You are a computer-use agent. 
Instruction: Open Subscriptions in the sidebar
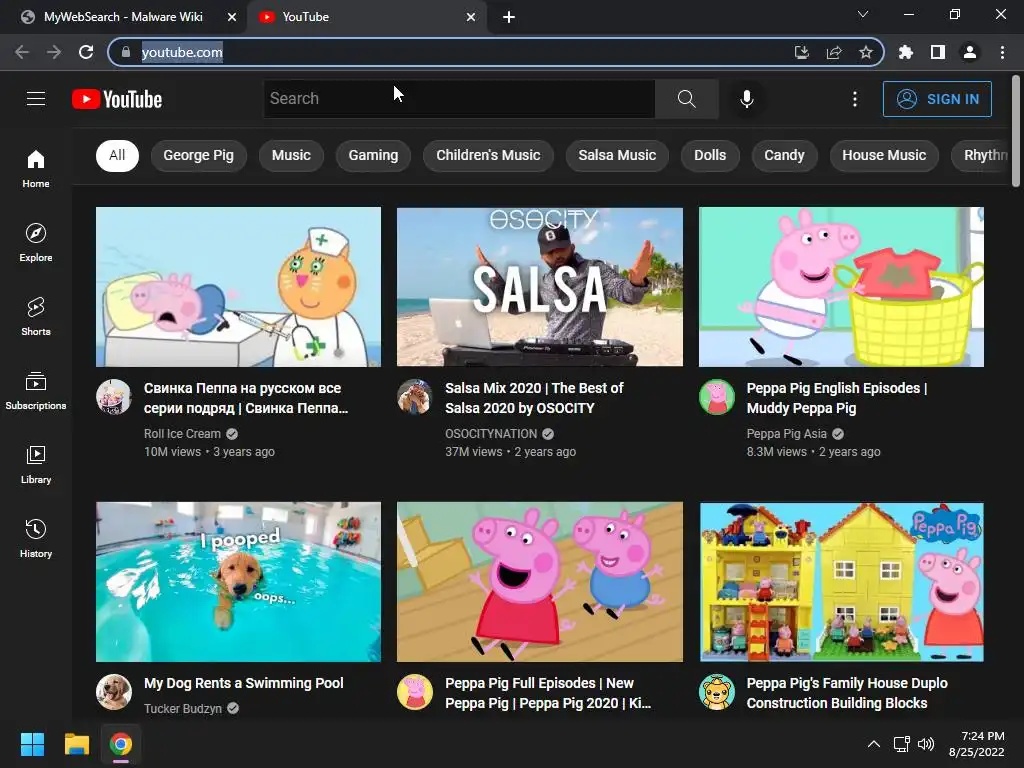coord(36,391)
